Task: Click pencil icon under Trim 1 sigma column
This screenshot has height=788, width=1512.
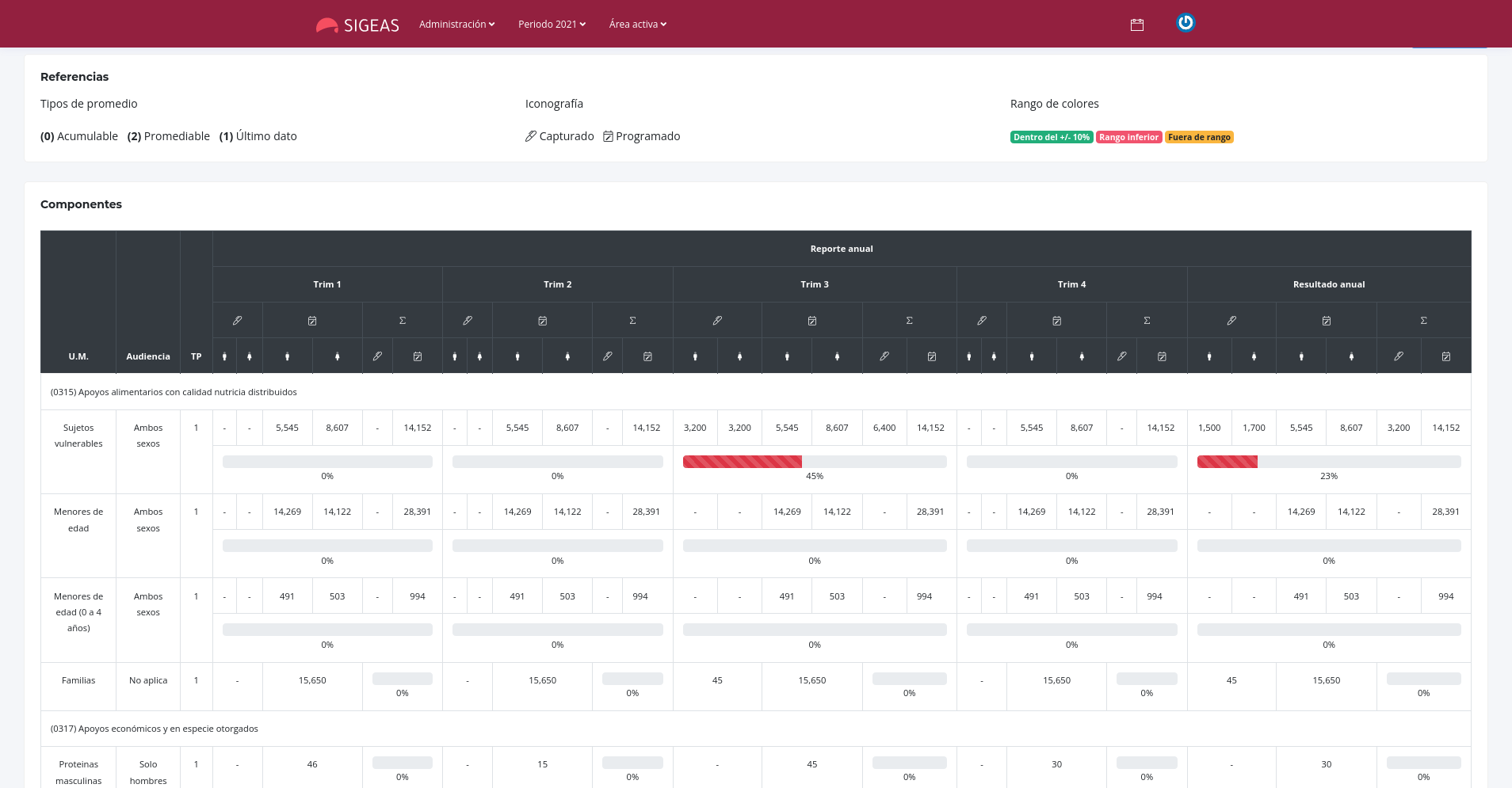Action: 377,356
